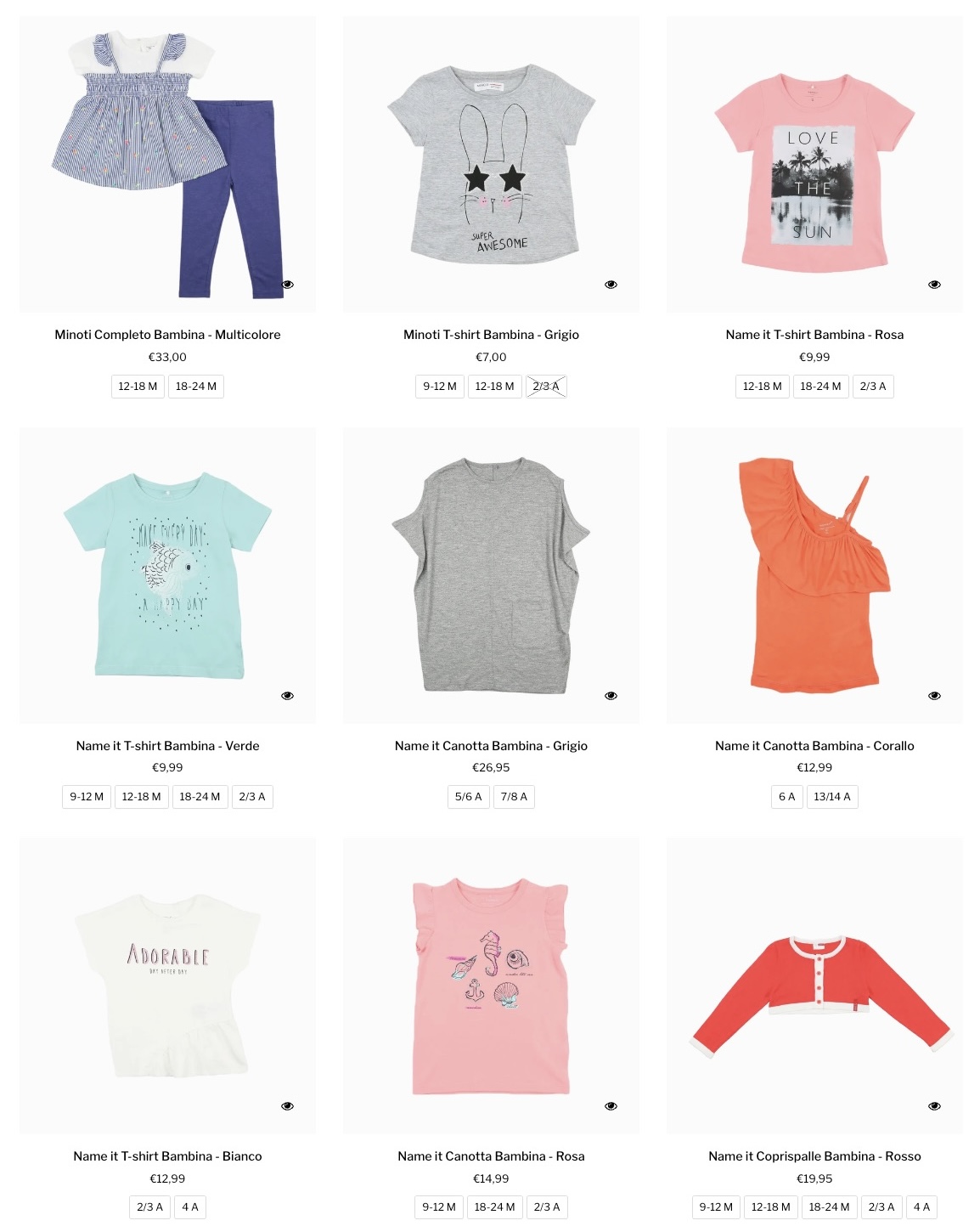Open quick view eye on pink seahorse Canotta

click(x=611, y=1106)
